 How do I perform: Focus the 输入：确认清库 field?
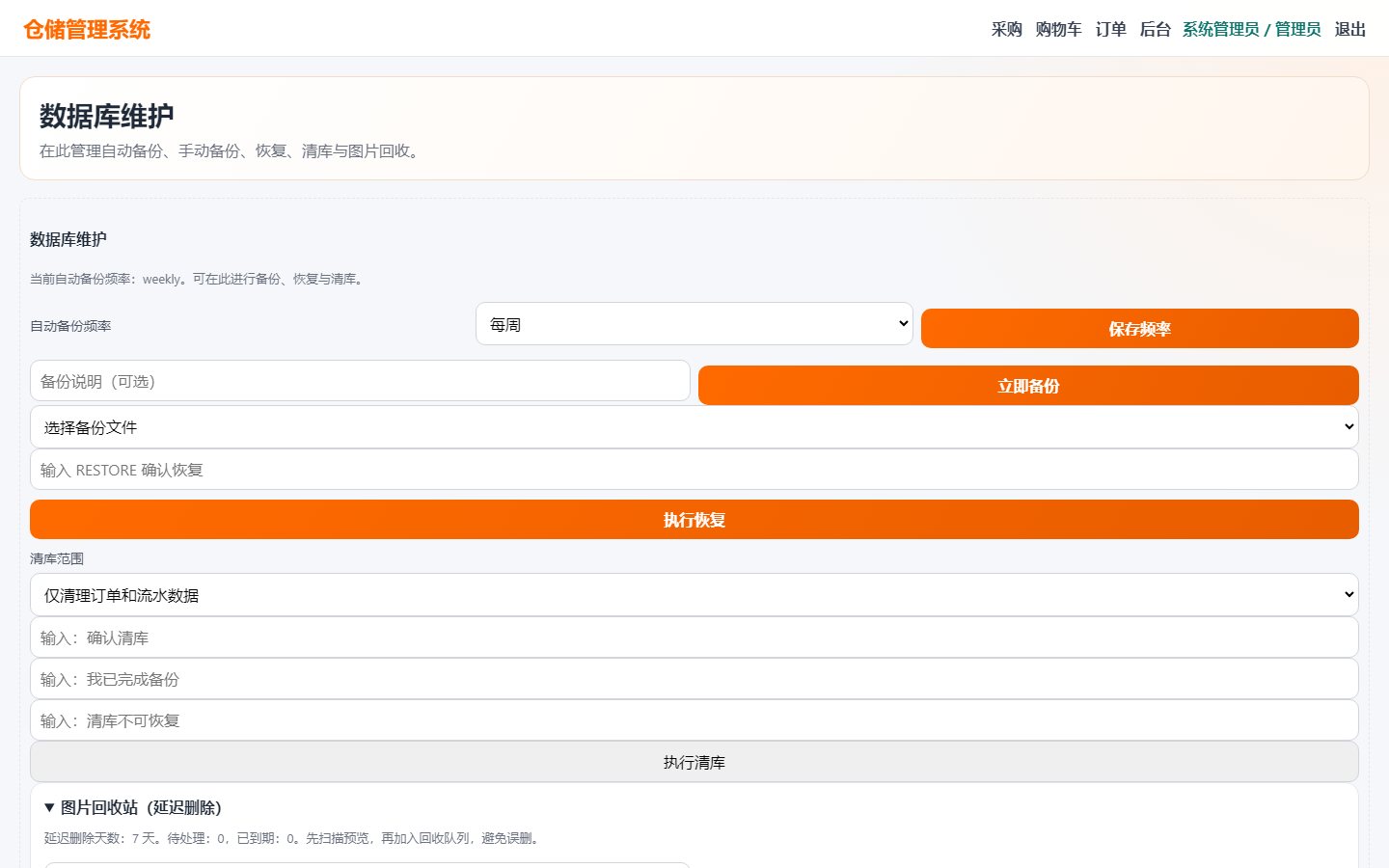694,637
